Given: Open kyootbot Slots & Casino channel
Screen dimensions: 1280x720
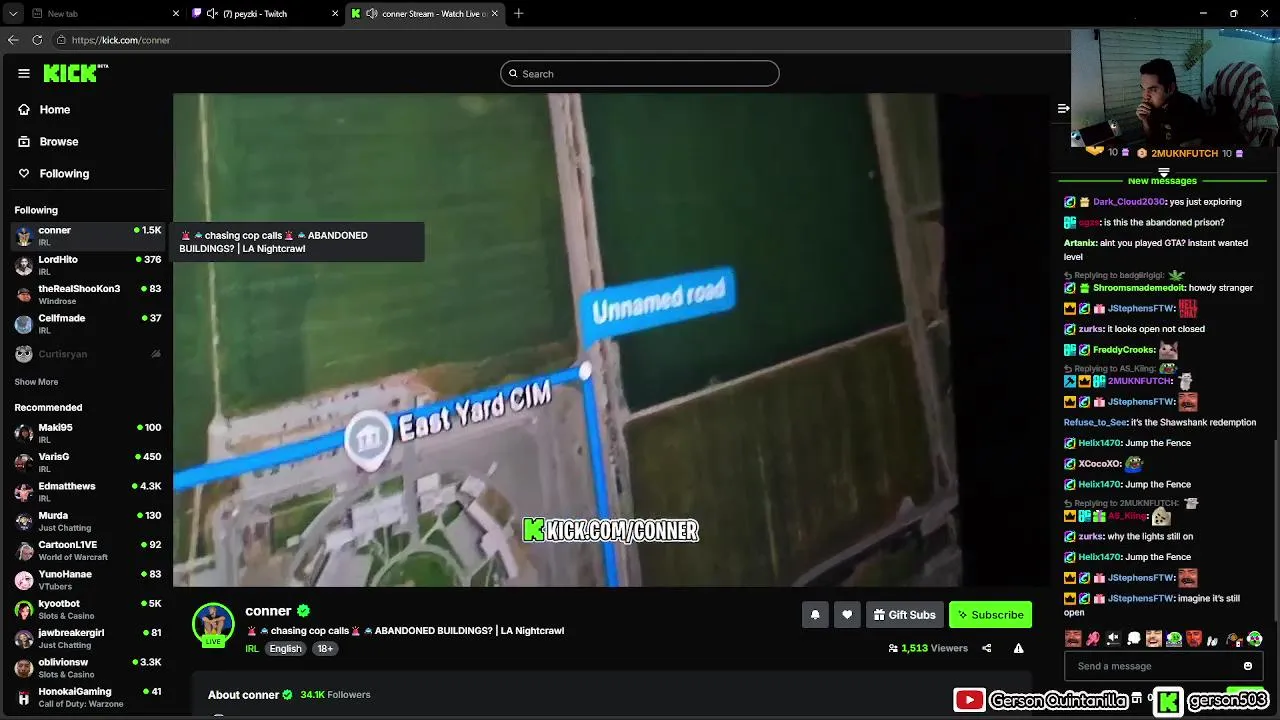Looking at the screenshot, I should tap(88, 609).
